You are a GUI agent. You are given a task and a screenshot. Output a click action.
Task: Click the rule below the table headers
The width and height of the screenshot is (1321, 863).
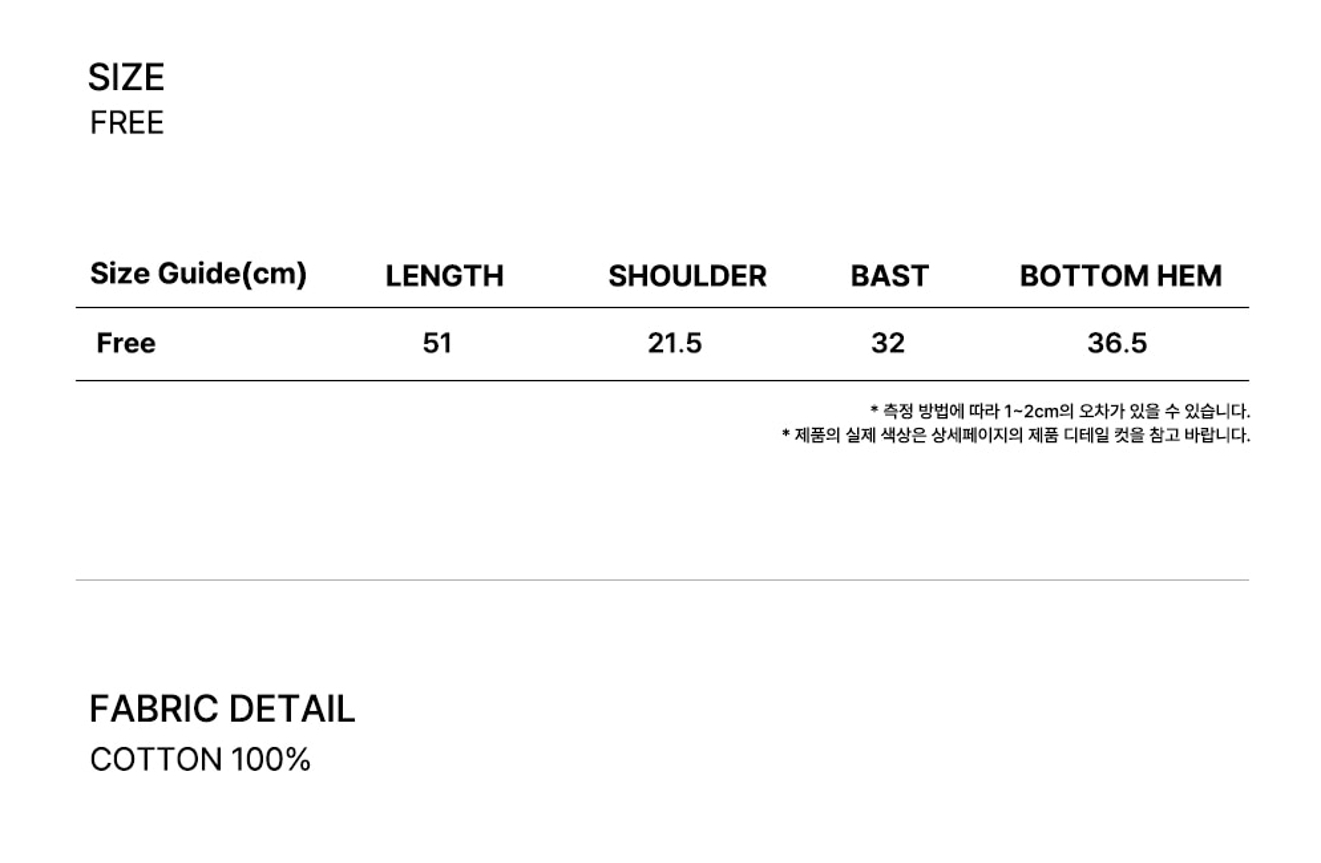[x=662, y=308]
